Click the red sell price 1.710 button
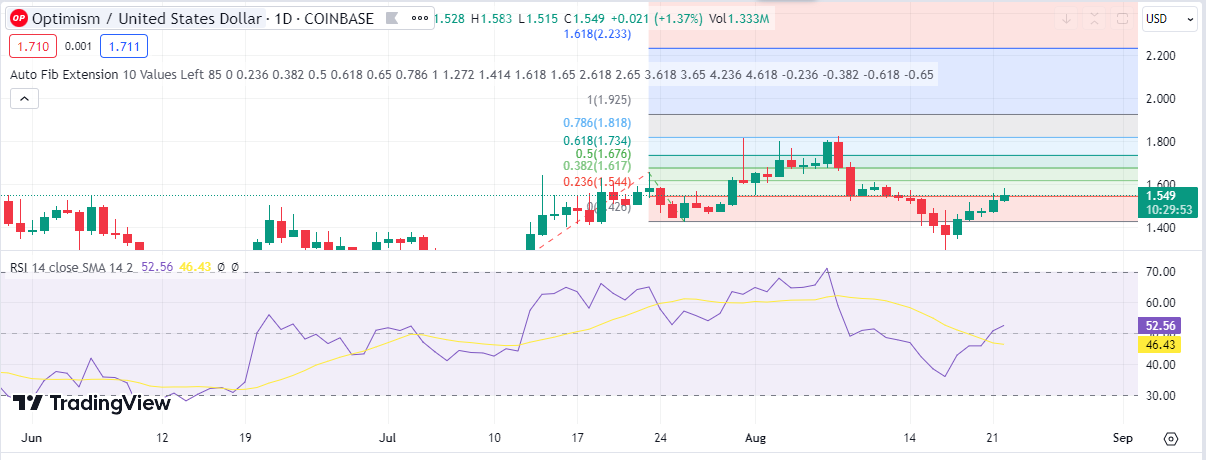 [31, 45]
